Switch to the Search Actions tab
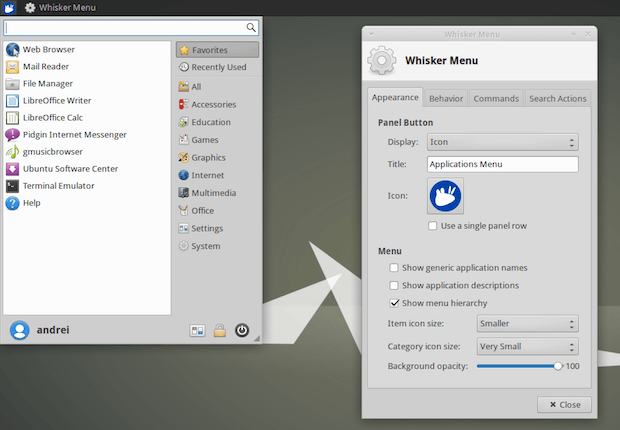The image size is (620, 430). [x=558, y=99]
